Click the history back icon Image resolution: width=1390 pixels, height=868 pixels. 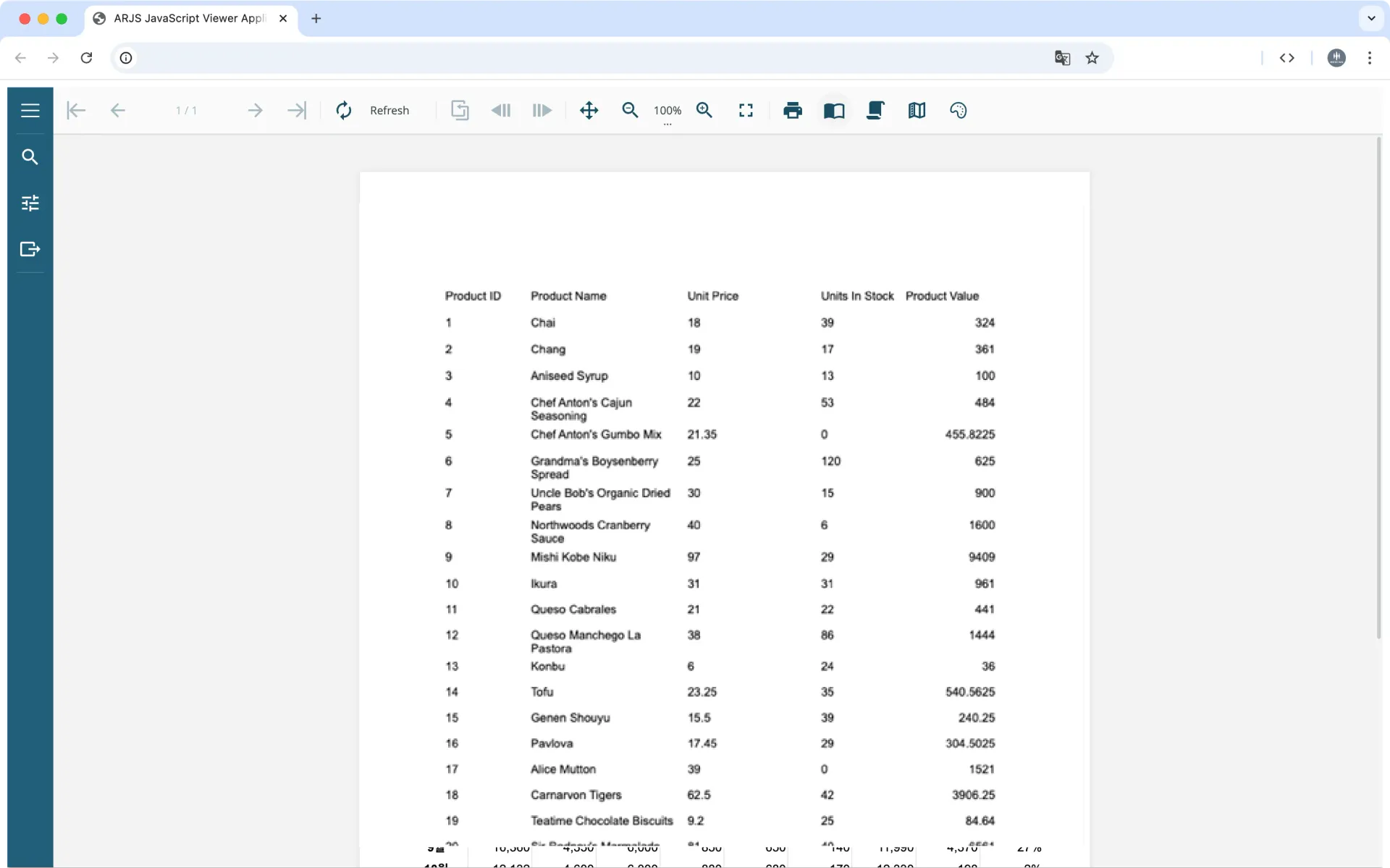[501, 110]
